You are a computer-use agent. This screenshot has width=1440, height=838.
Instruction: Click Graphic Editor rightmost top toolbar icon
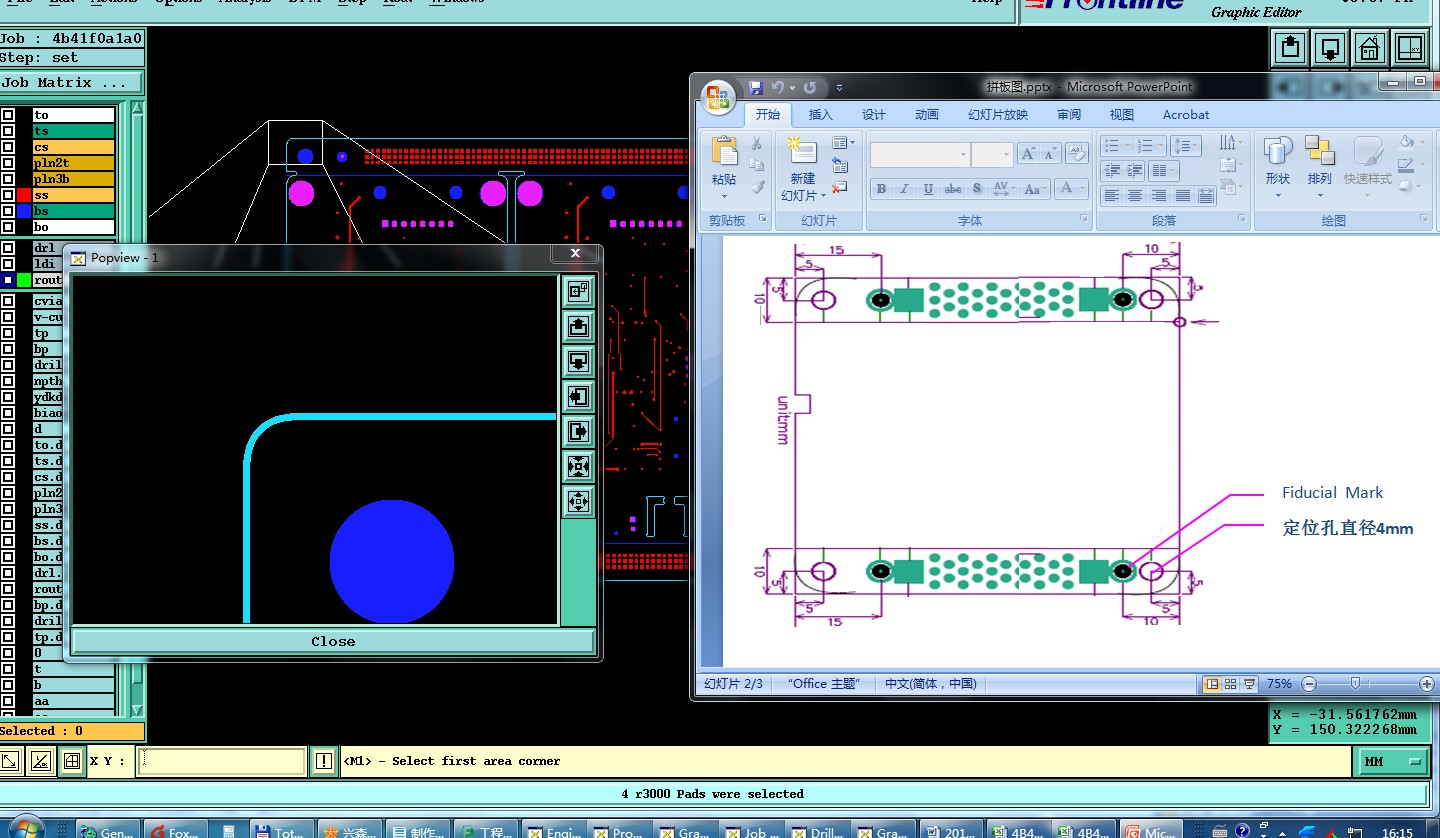coord(1409,47)
